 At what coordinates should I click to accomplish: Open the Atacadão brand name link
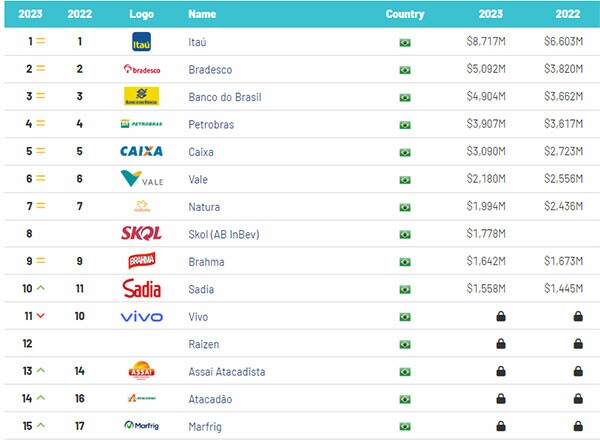pyautogui.click(x=210, y=399)
